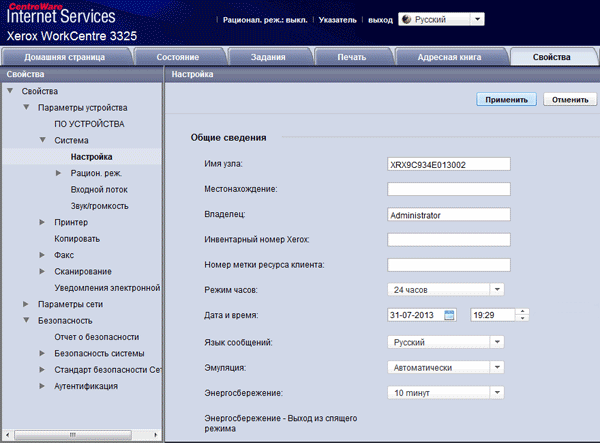This screenshot has width=600, height=443.
Task: Click the time field showing 19:29
Action: click(x=493, y=315)
